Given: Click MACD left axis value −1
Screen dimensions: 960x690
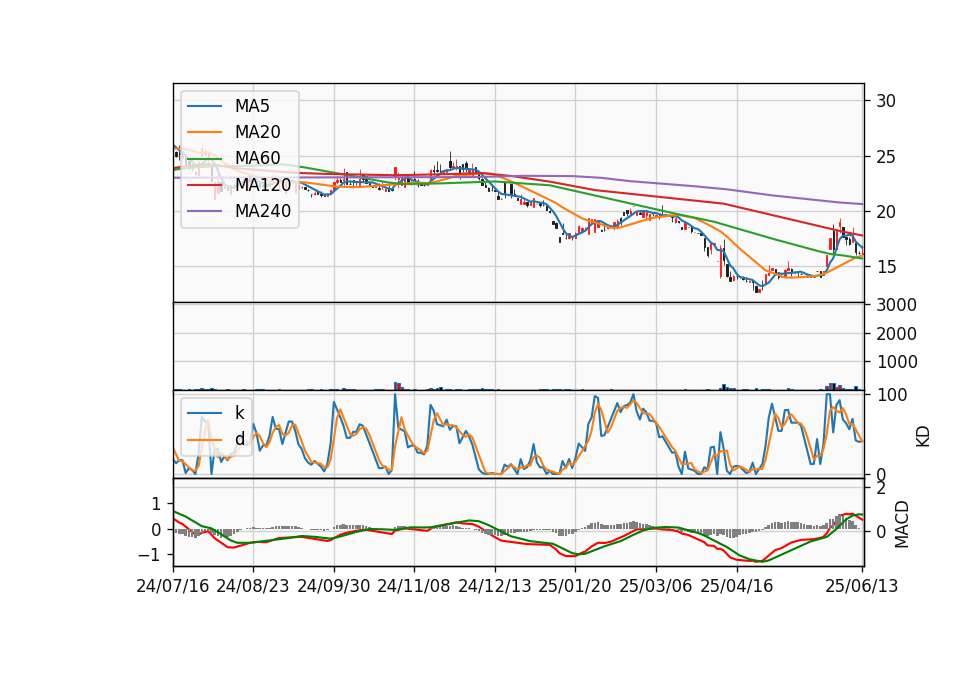Looking at the screenshot, I should 149,555.
